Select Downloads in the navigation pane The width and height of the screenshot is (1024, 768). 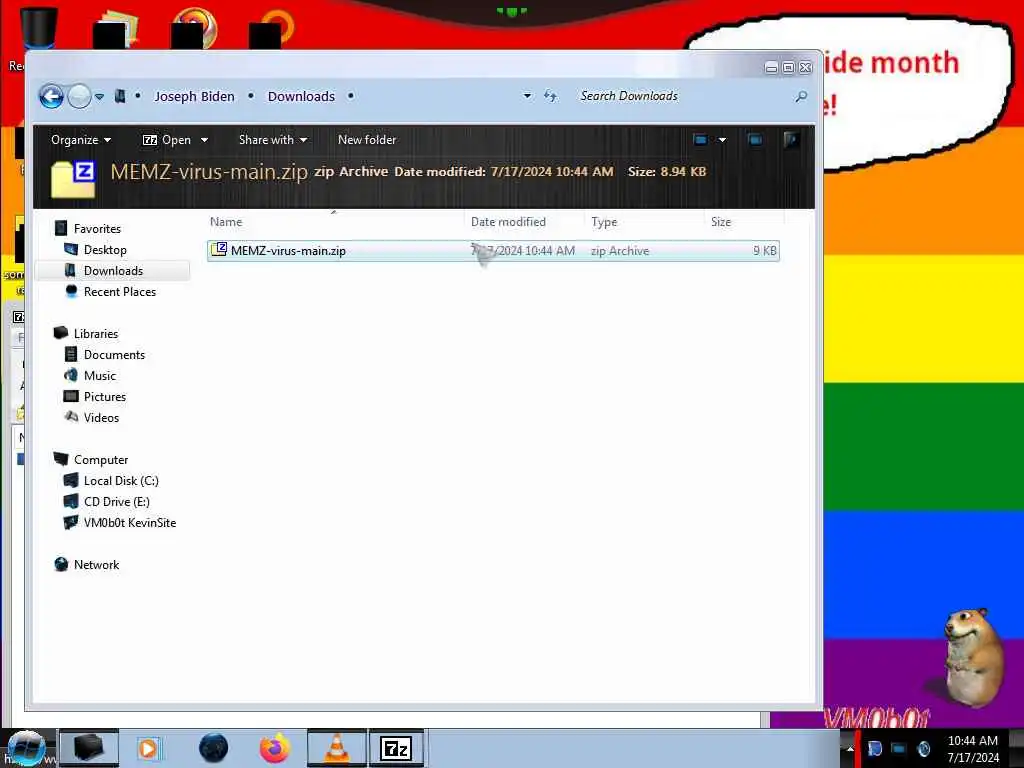[113, 271]
